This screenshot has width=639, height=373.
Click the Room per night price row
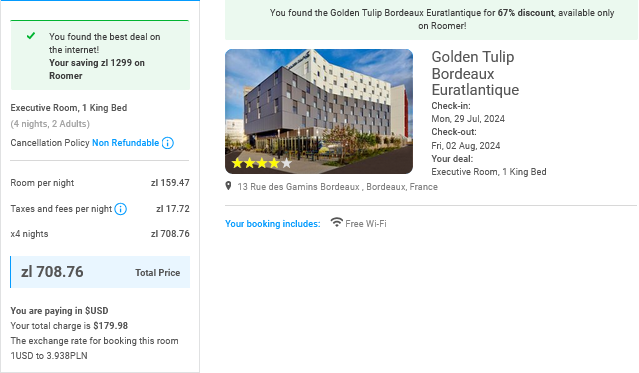100,183
